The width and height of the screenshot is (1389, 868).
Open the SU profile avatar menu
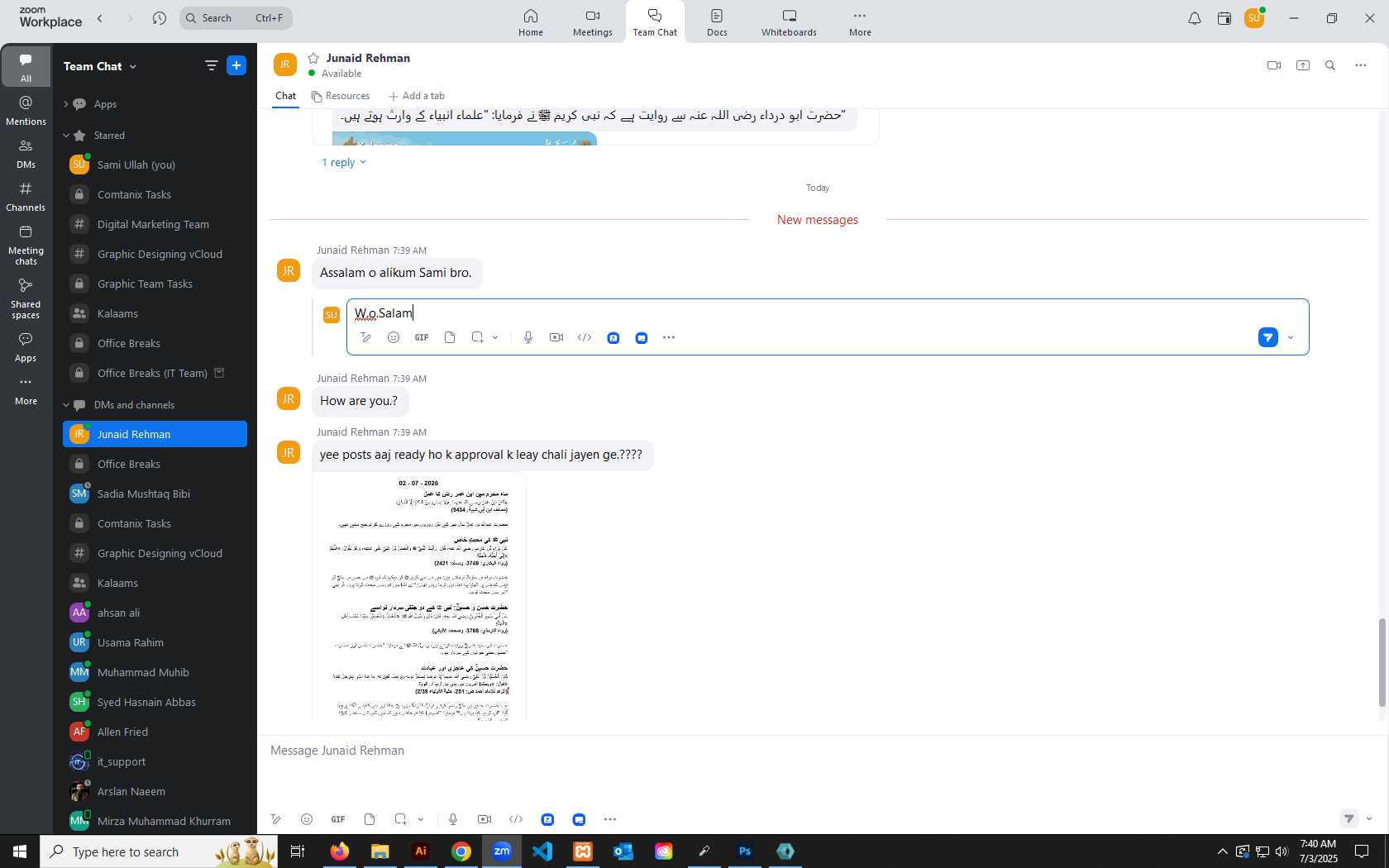(x=1254, y=18)
